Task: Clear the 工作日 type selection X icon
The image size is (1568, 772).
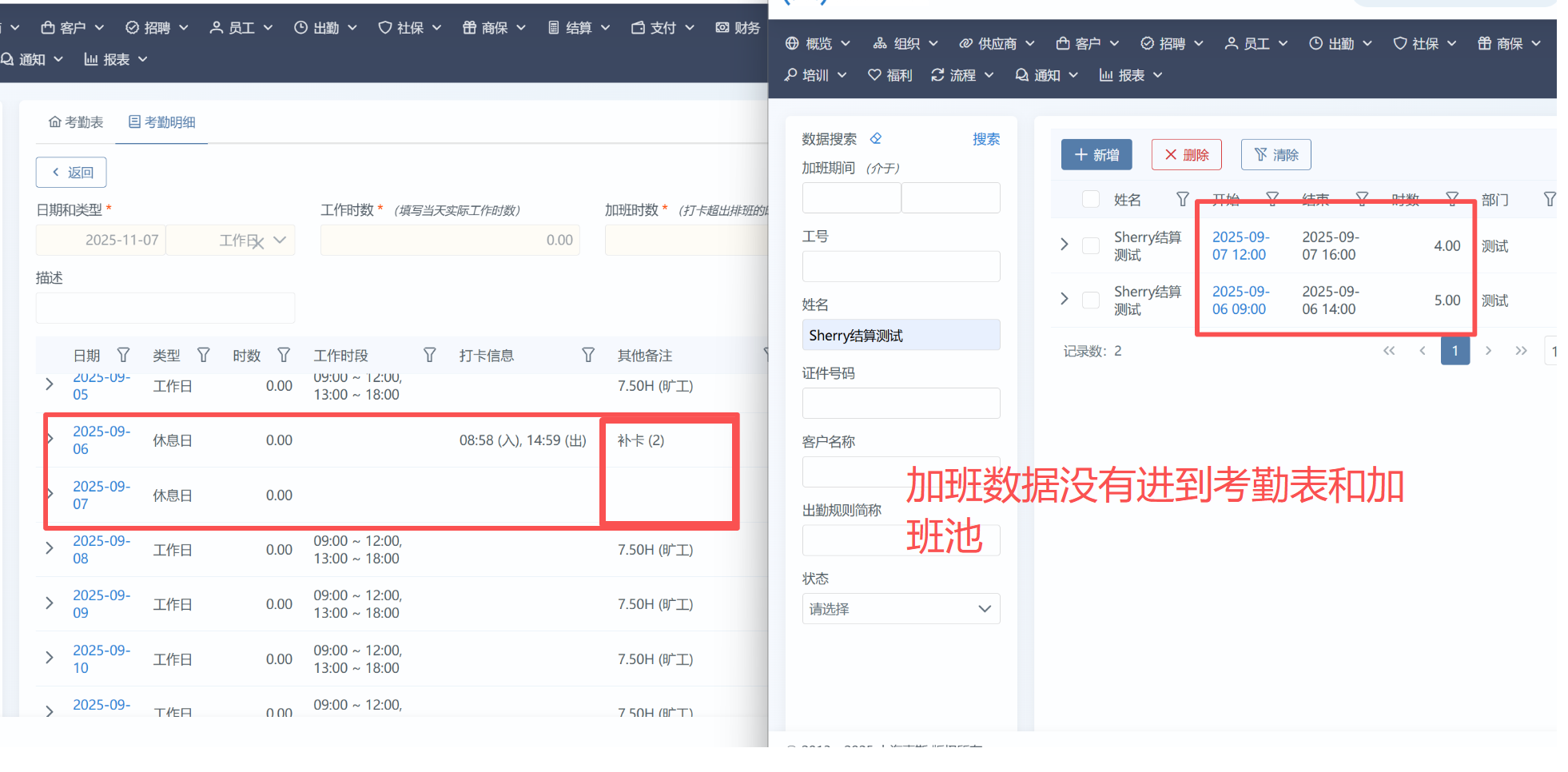Action: [x=257, y=242]
